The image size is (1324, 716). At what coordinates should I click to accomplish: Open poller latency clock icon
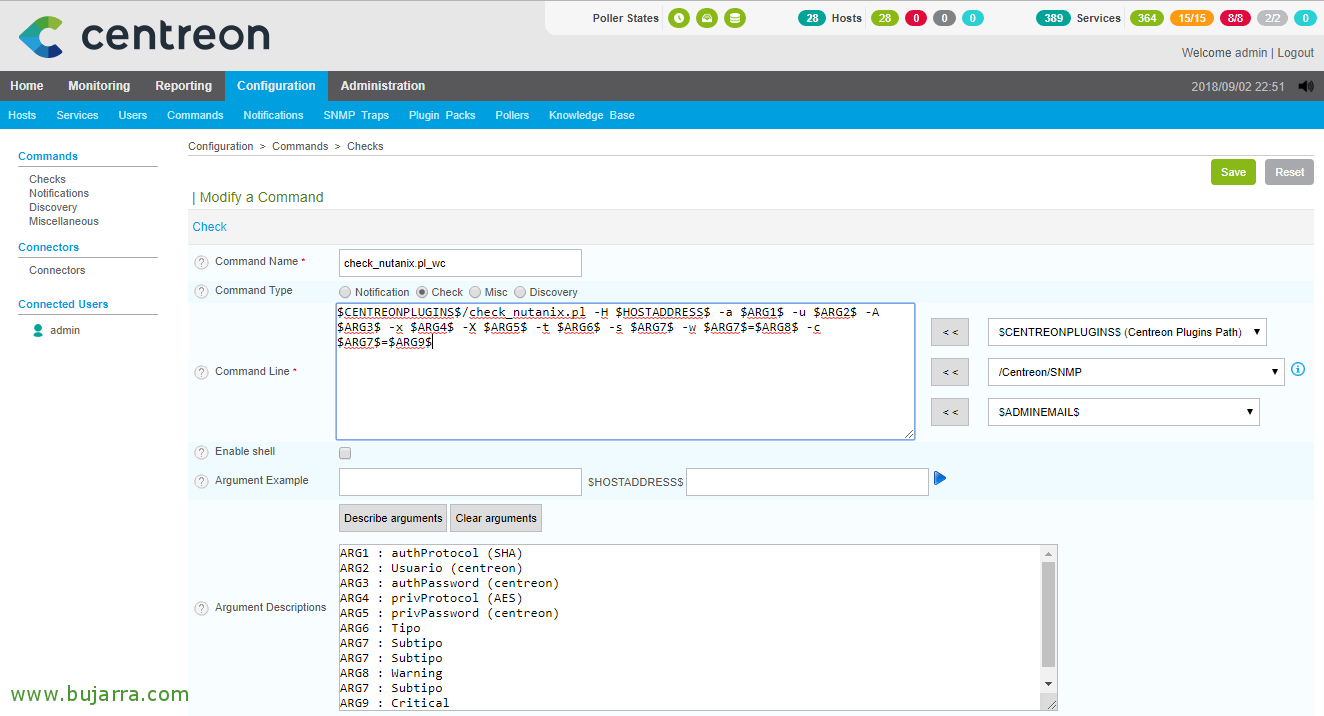(679, 18)
